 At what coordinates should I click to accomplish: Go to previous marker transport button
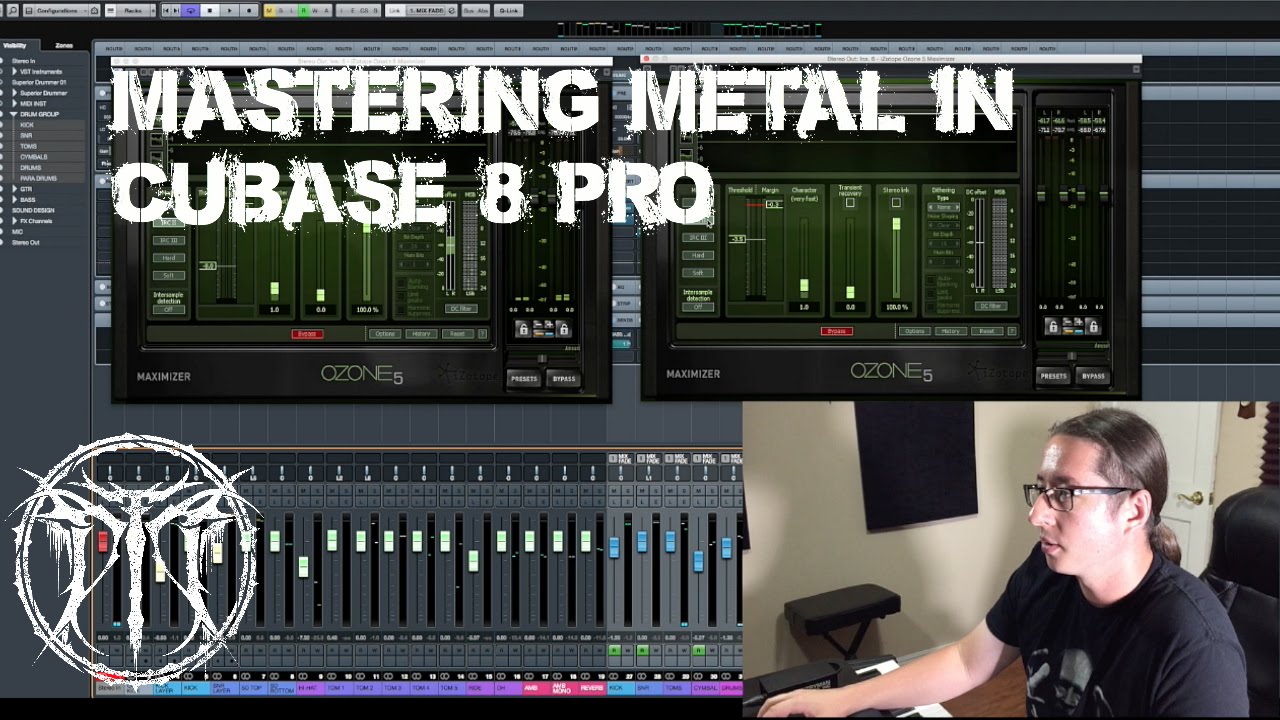[166, 10]
